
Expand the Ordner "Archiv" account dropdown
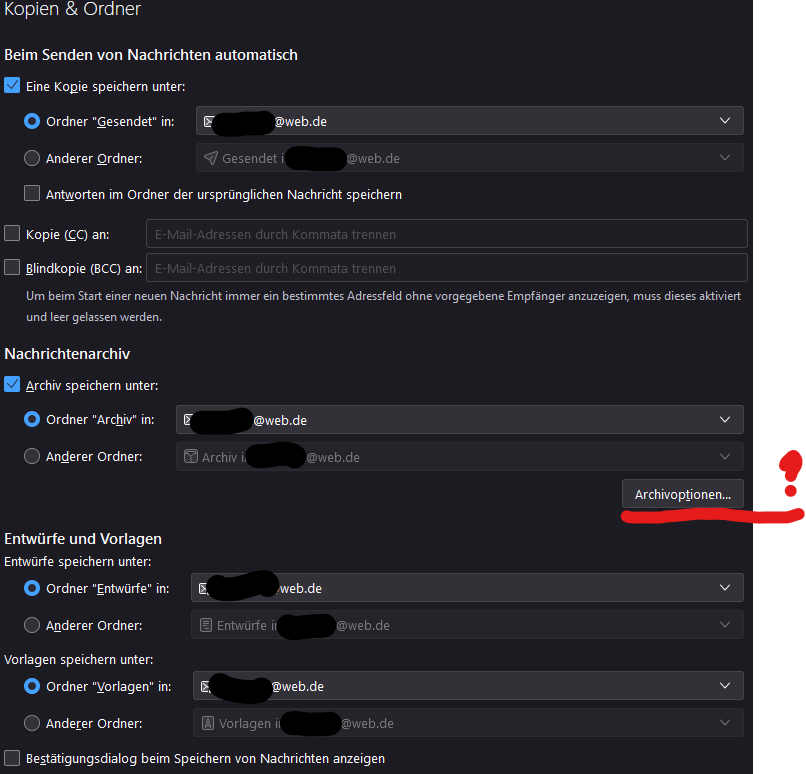point(460,419)
